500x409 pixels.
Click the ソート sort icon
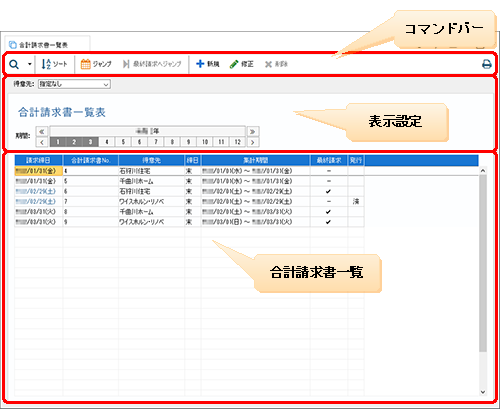(x=46, y=64)
